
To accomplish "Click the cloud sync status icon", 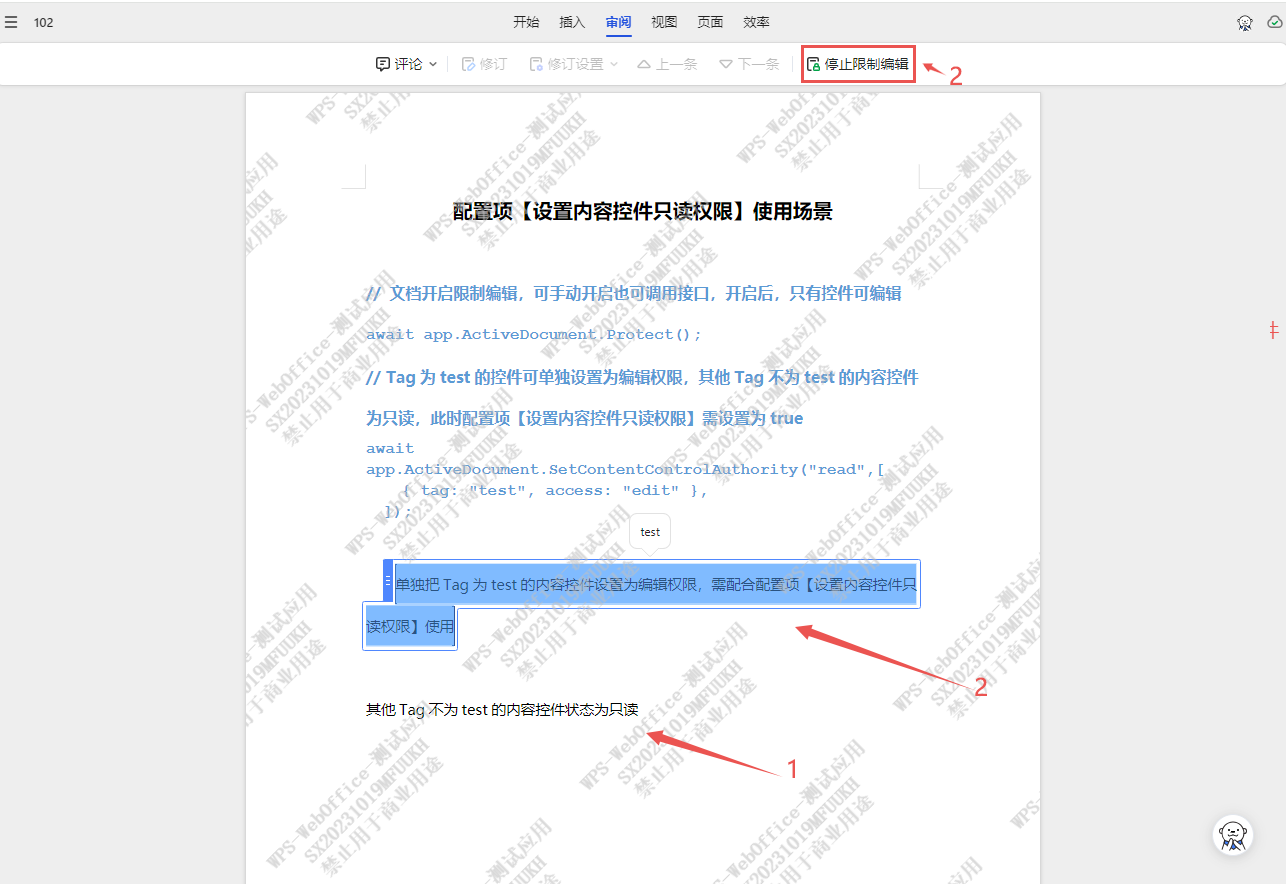I will pyautogui.click(x=1274, y=22).
